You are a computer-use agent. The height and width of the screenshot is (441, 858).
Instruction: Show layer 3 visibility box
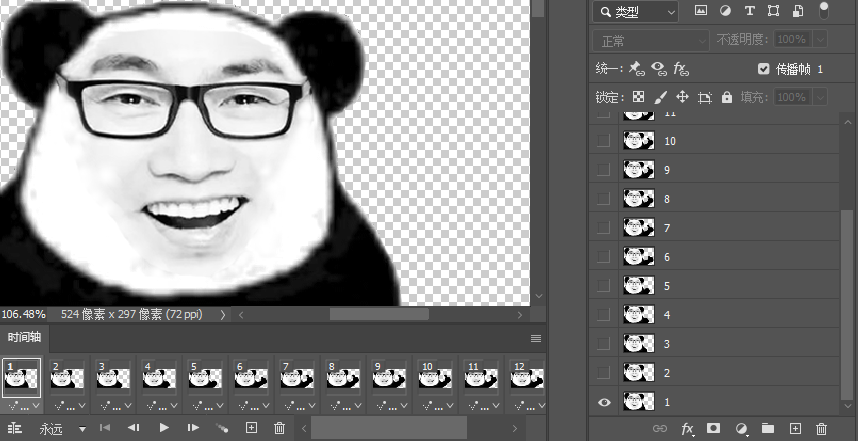click(604, 344)
